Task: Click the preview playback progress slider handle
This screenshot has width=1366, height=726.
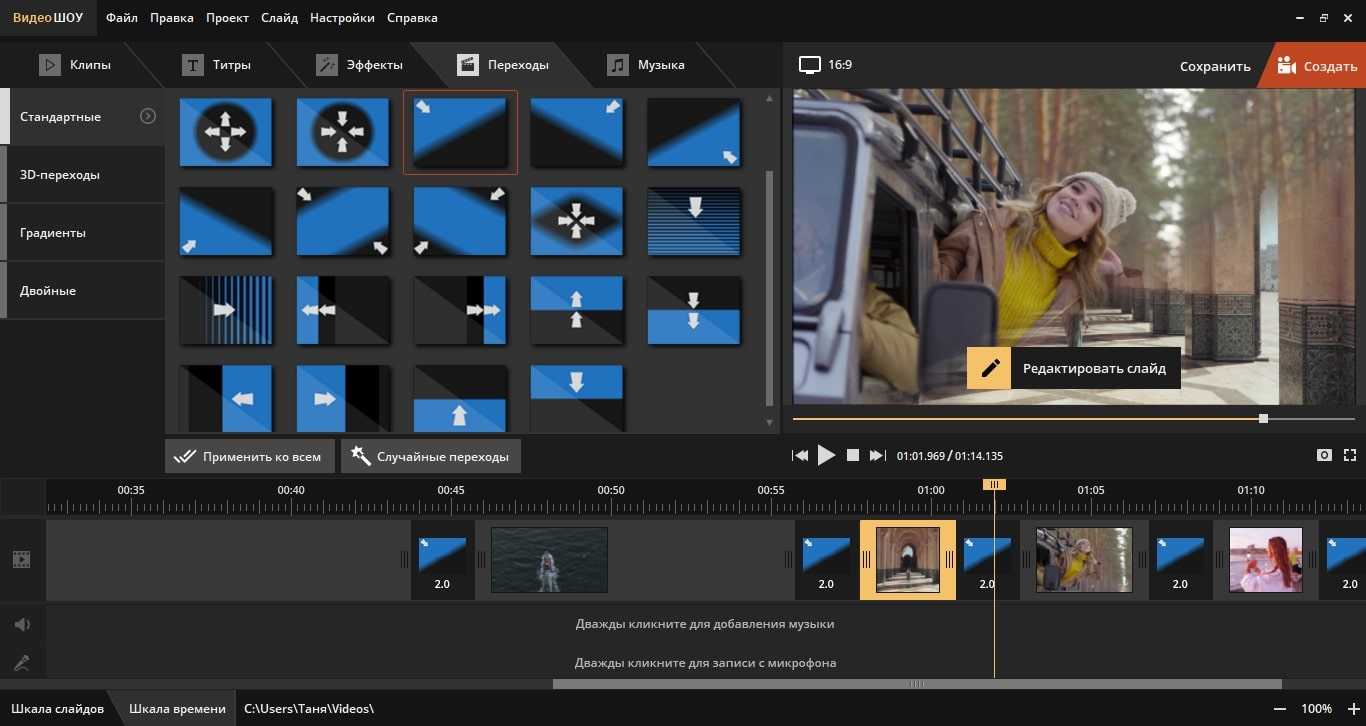Action: (1263, 419)
